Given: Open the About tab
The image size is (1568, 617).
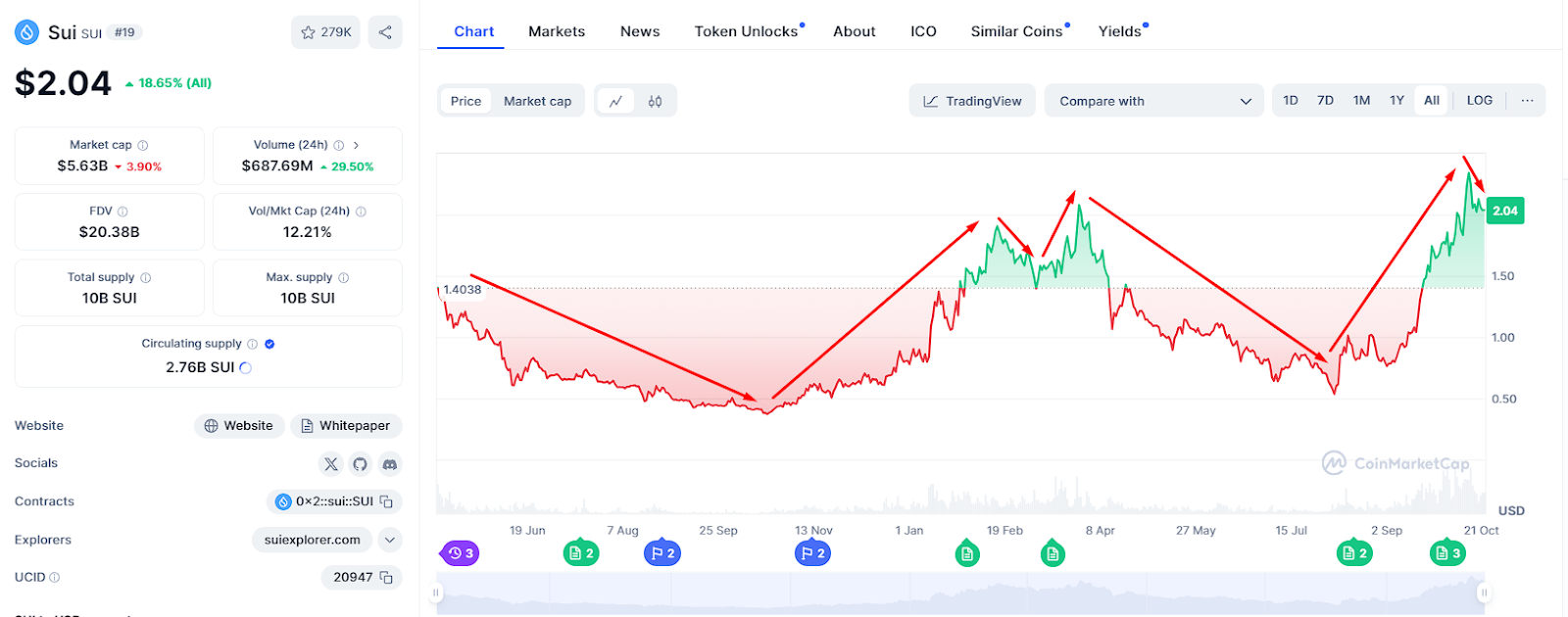Looking at the screenshot, I should (x=855, y=31).
